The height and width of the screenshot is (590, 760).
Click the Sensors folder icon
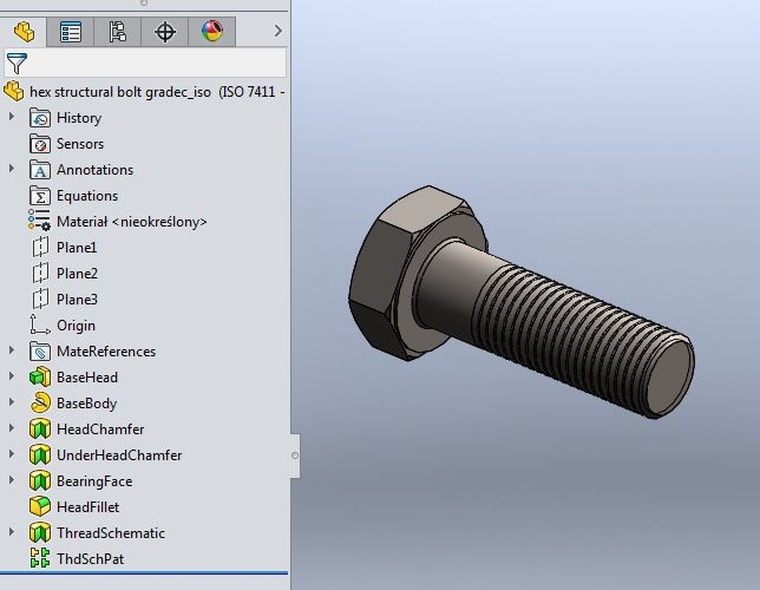[40, 144]
